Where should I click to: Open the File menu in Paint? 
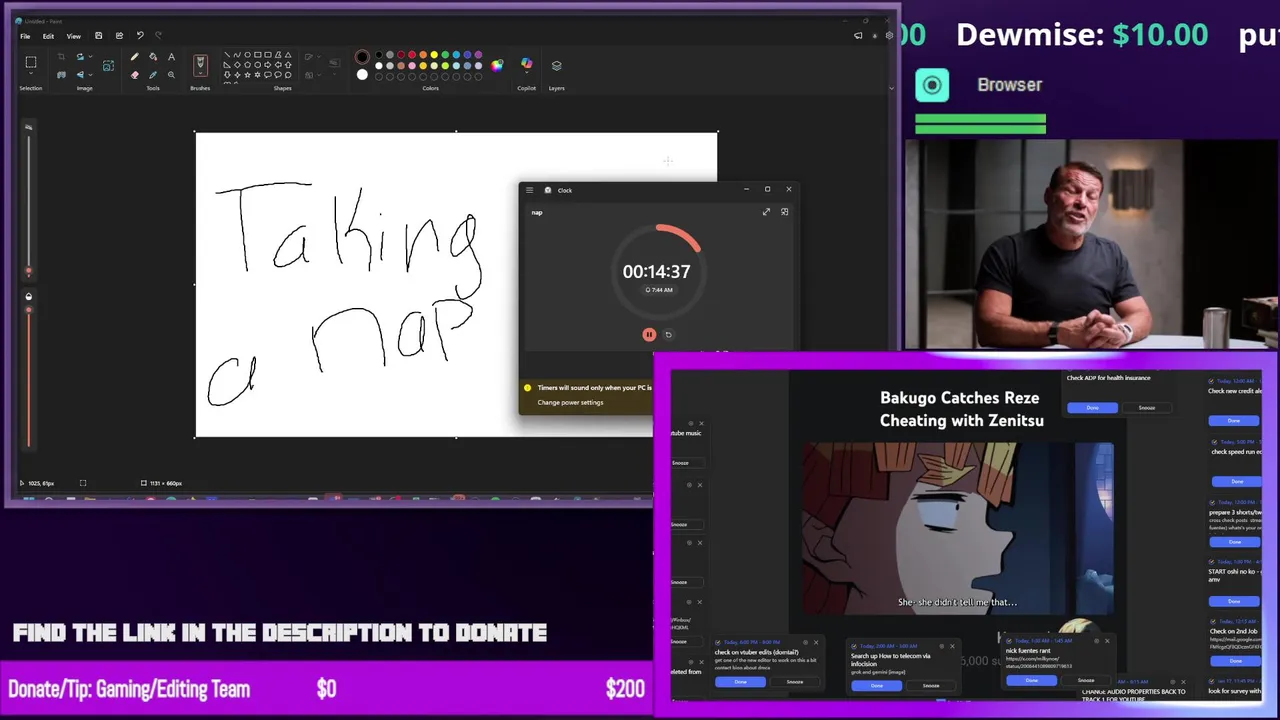coord(25,36)
